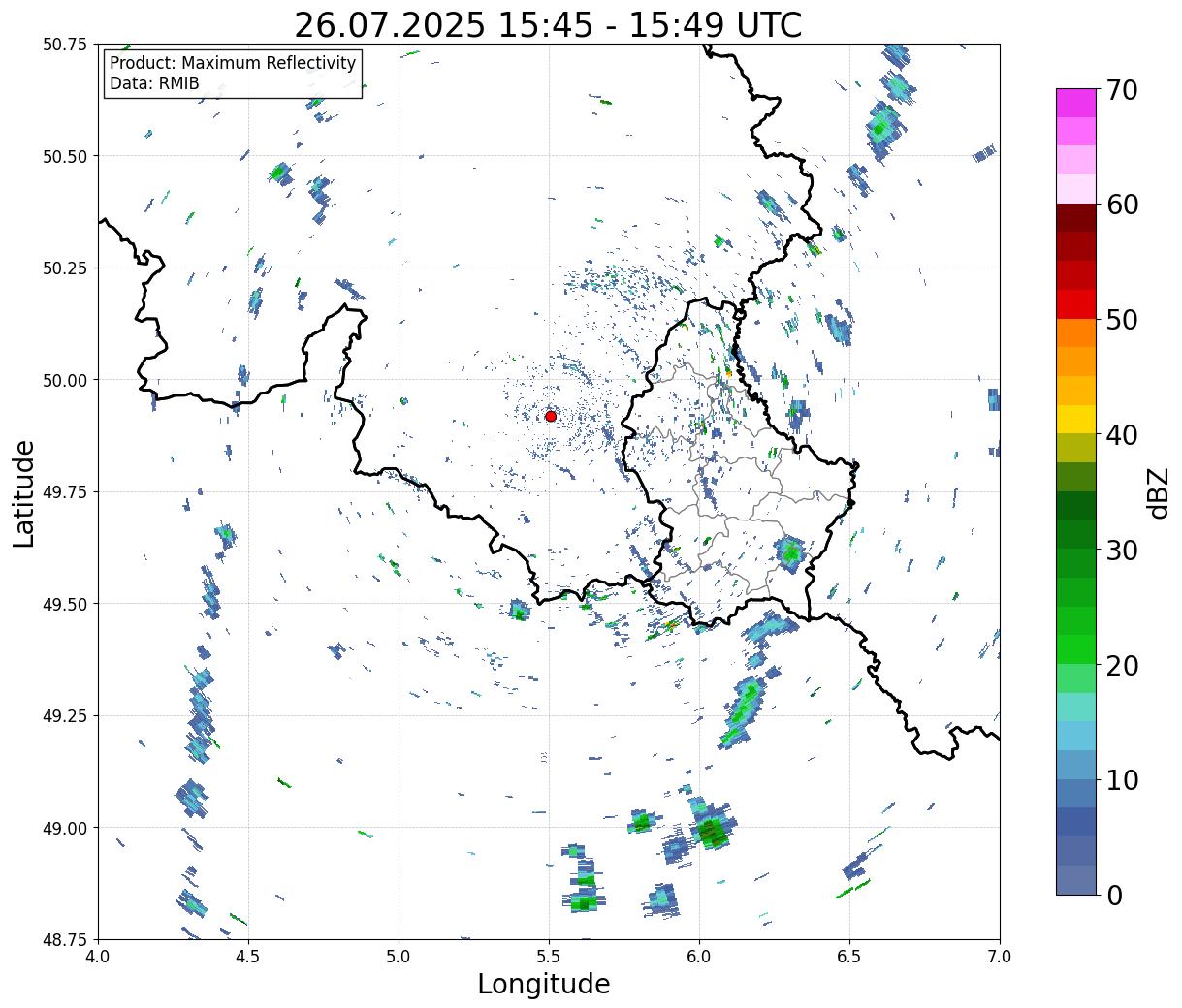
Task: Click the yellow colorbar segment above 40
Action: click(1076, 419)
